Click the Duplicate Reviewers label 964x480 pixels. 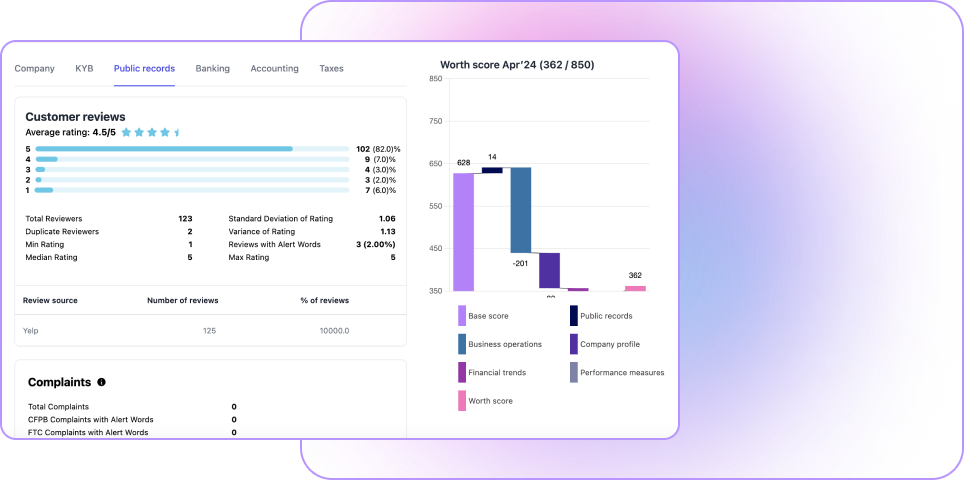pyautogui.click(x=62, y=232)
